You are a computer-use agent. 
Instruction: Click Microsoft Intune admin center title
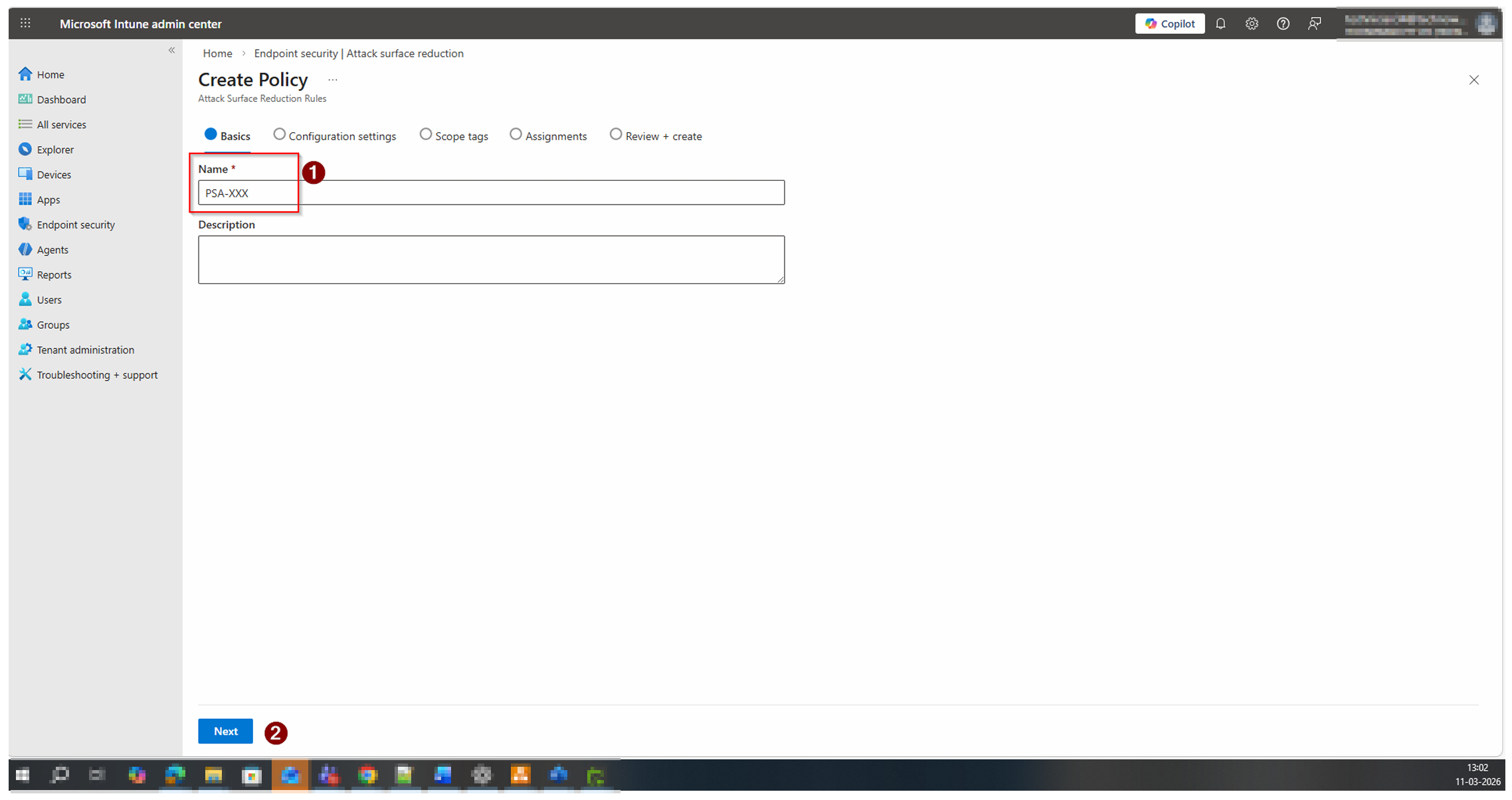(x=141, y=24)
